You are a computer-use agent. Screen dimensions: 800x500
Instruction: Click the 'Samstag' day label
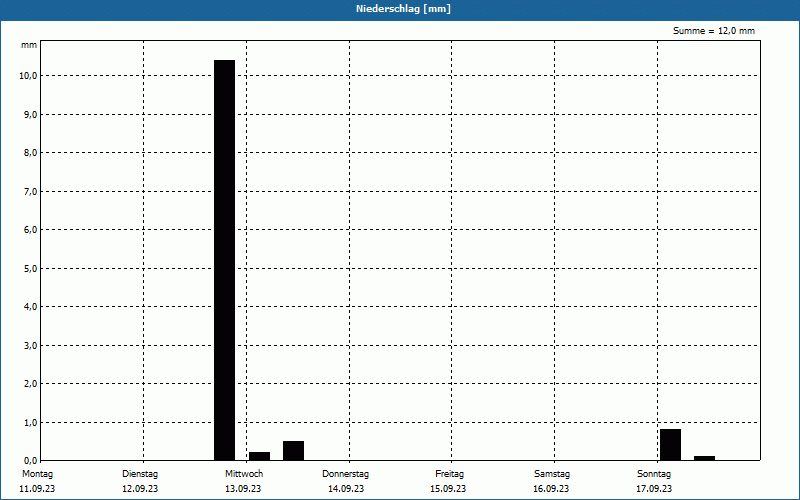pos(552,474)
